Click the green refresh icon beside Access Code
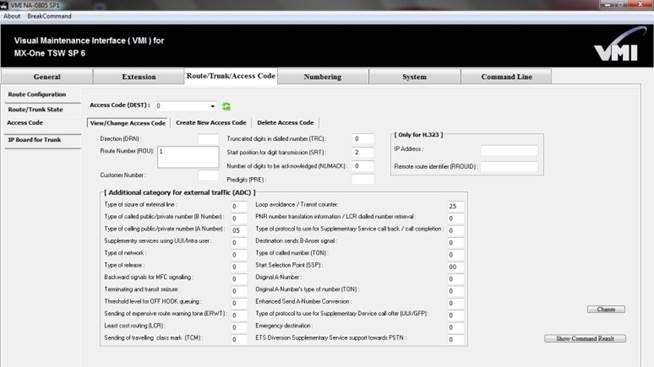The height and width of the screenshot is (367, 654). pyautogui.click(x=226, y=106)
